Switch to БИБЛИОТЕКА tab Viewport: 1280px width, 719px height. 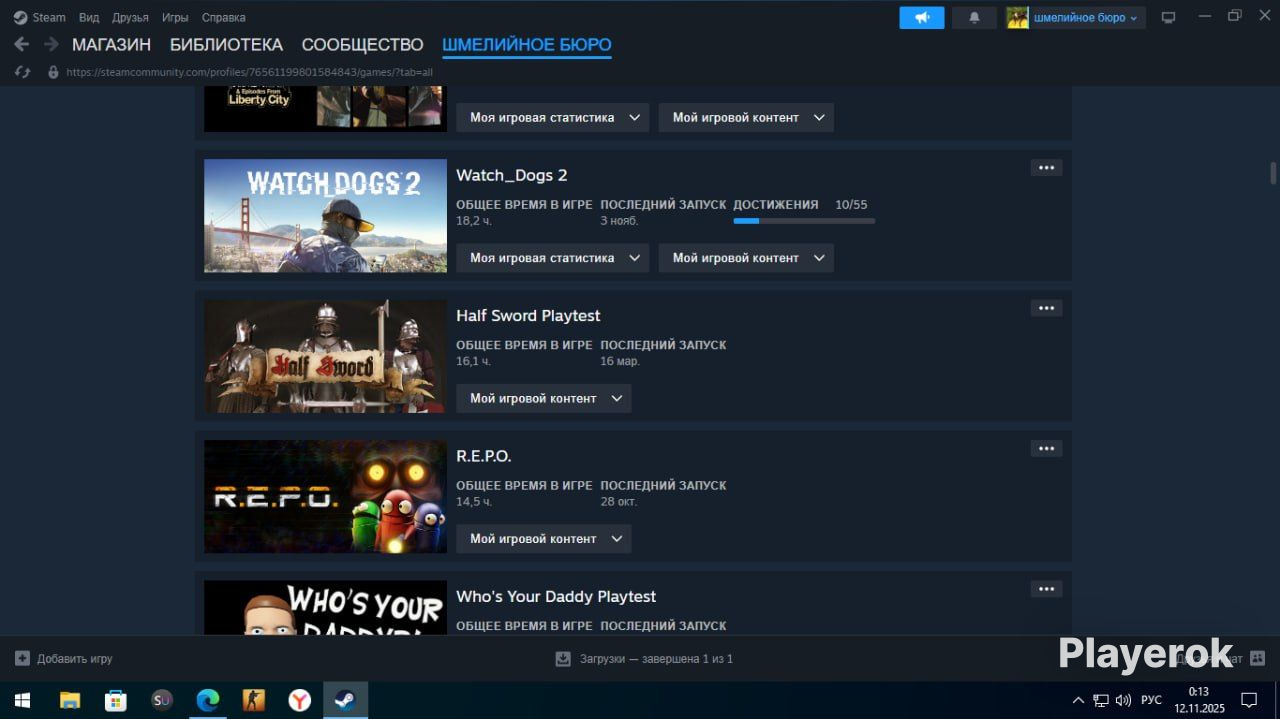[x=226, y=44]
